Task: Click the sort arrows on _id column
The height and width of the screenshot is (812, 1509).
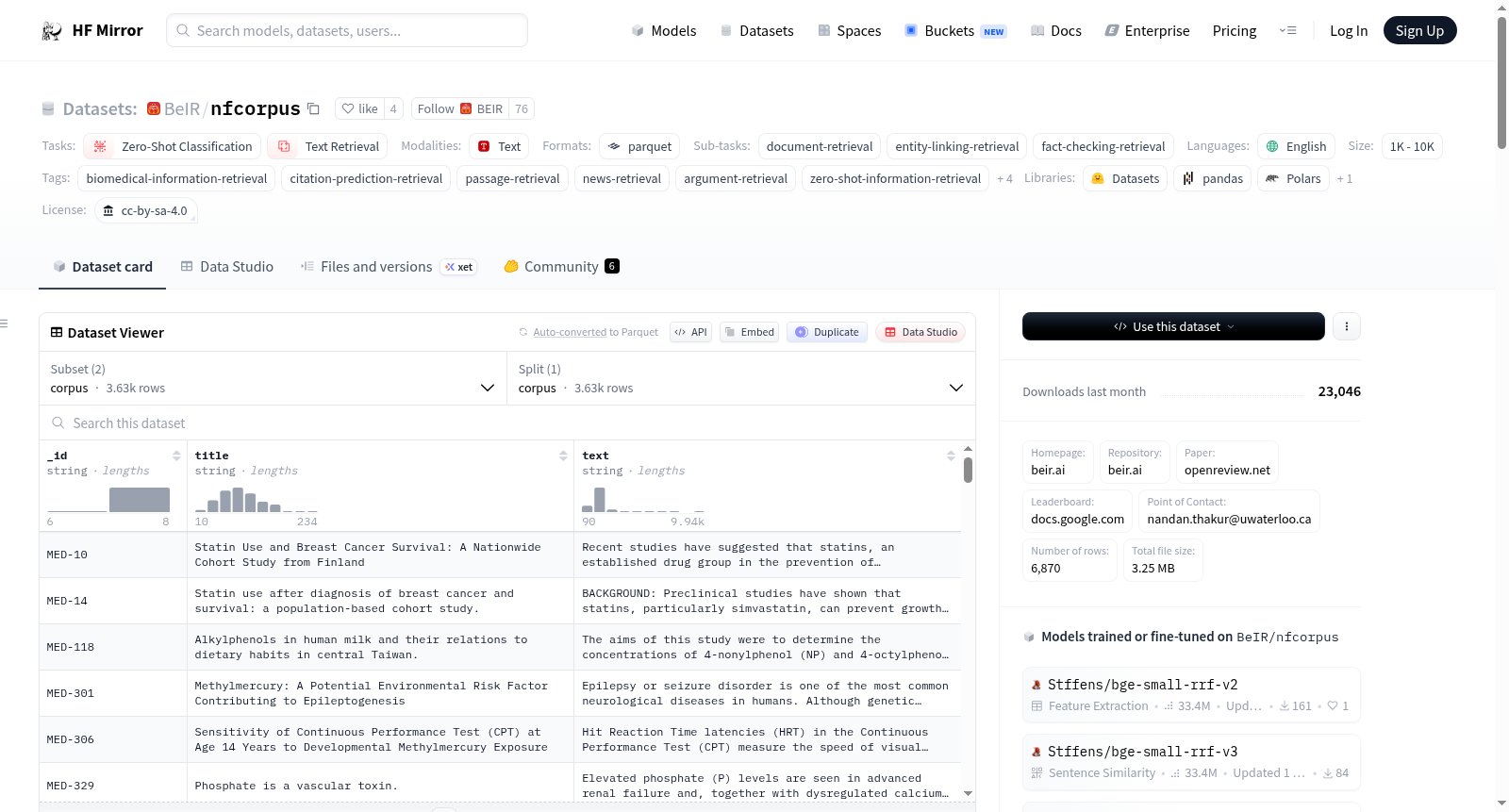Action: click(x=176, y=456)
